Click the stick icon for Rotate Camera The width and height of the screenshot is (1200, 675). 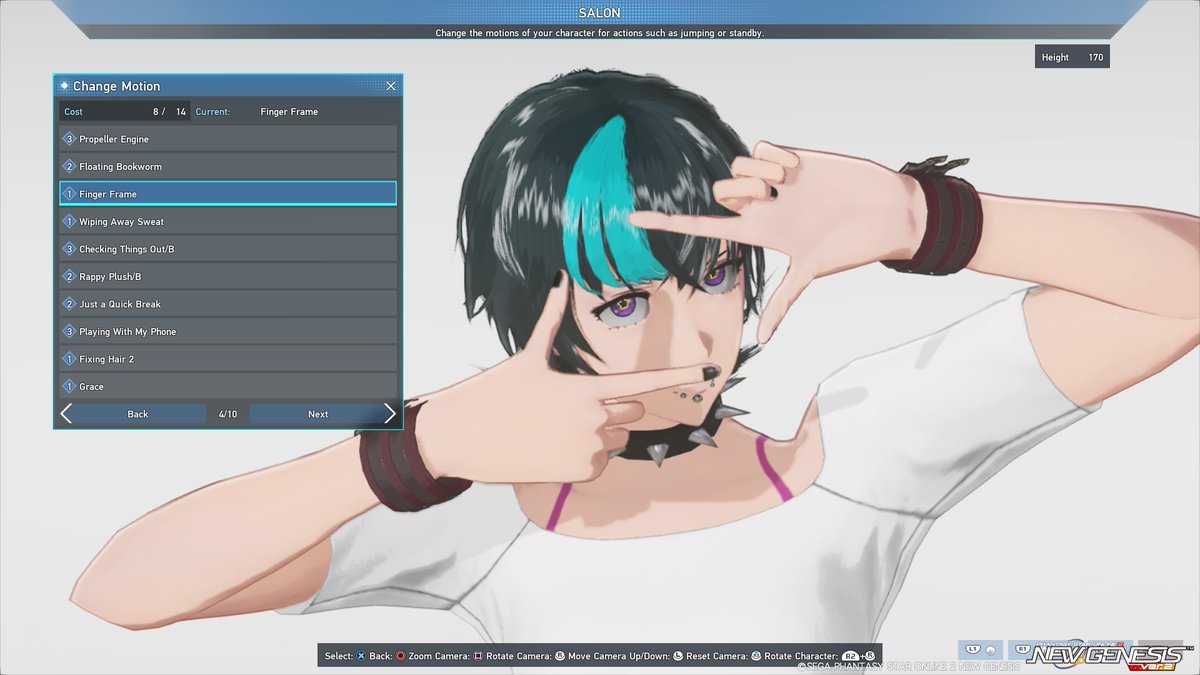click(x=560, y=656)
